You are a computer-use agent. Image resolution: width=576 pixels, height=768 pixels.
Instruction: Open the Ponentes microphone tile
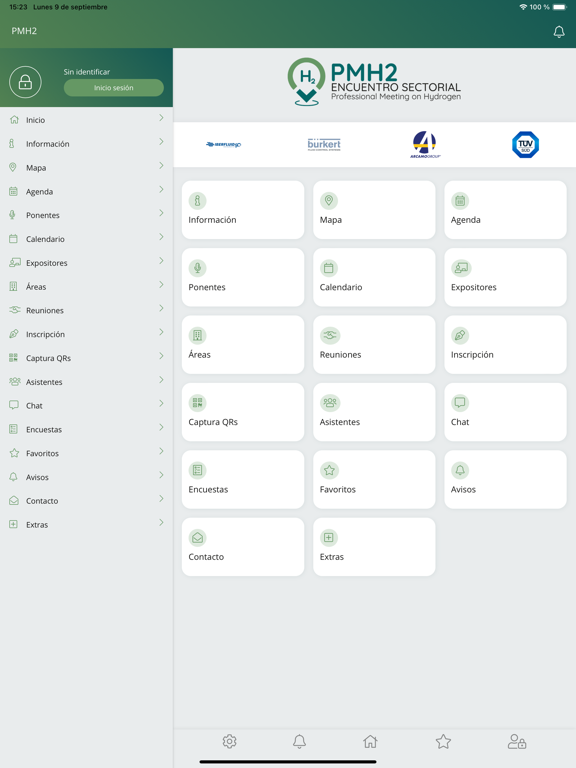[x=243, y=277]
